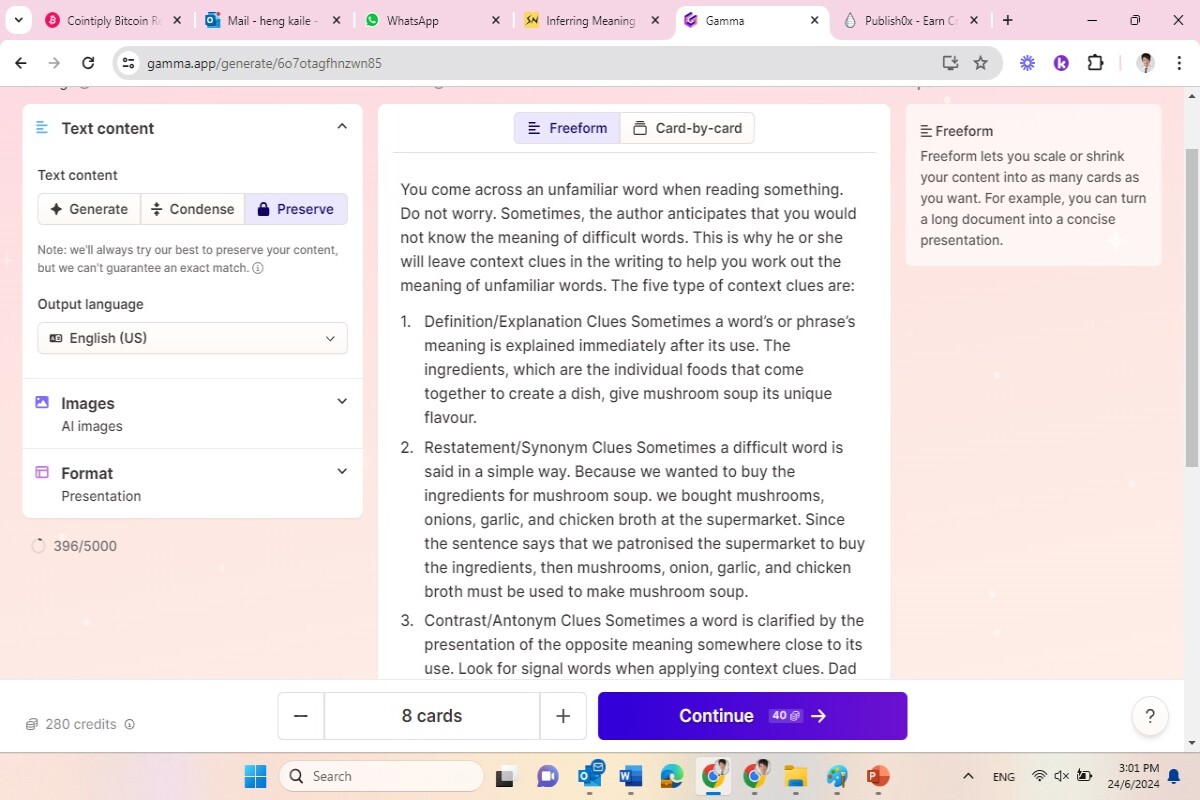Switch to Card-by-card mode

688,128
